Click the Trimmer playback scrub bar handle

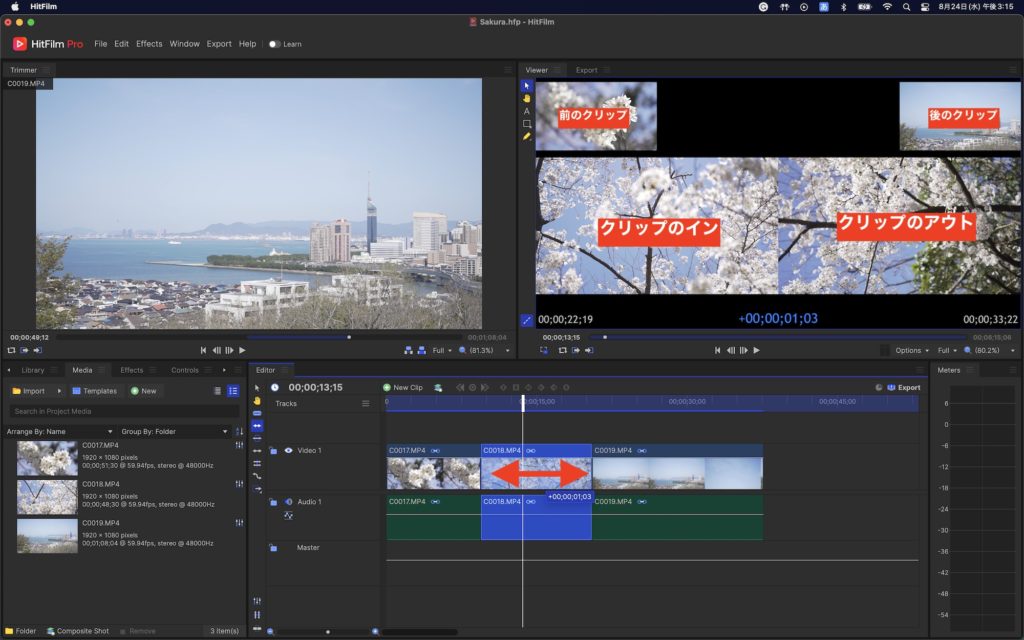tap(348, 337)
